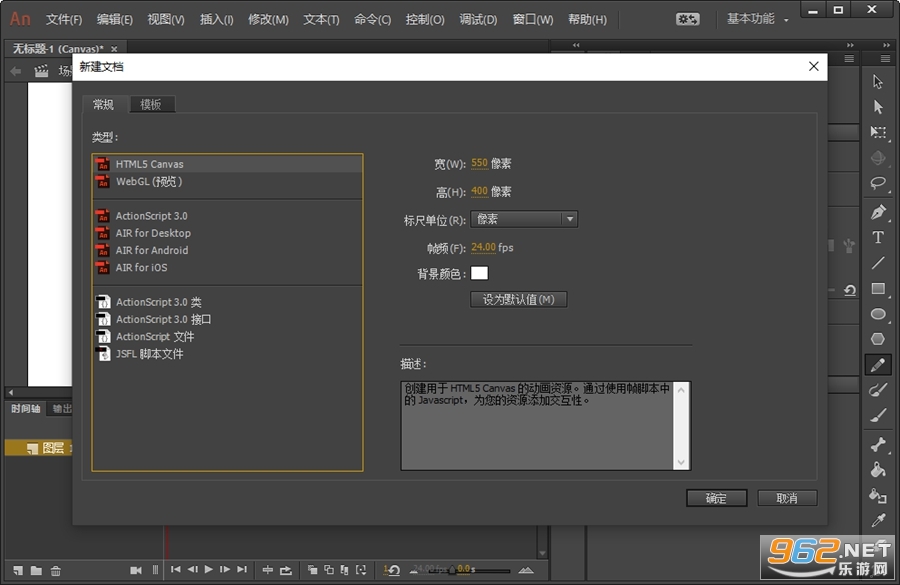Choose the Subselection tool
Image resolution: width=900 pixels, height=585 pixels.
878,107
